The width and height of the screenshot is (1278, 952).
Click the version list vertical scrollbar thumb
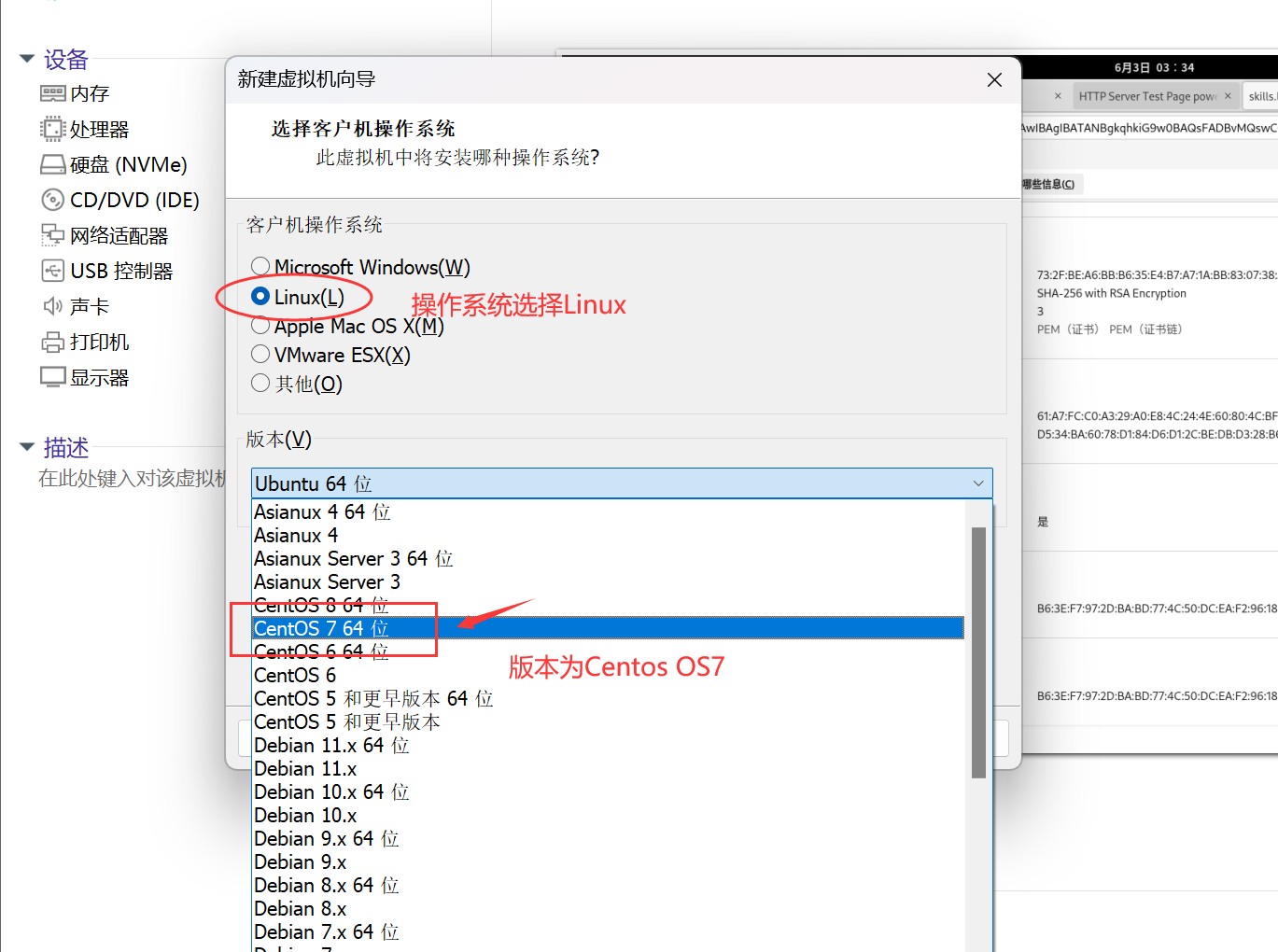pos(978,652)
